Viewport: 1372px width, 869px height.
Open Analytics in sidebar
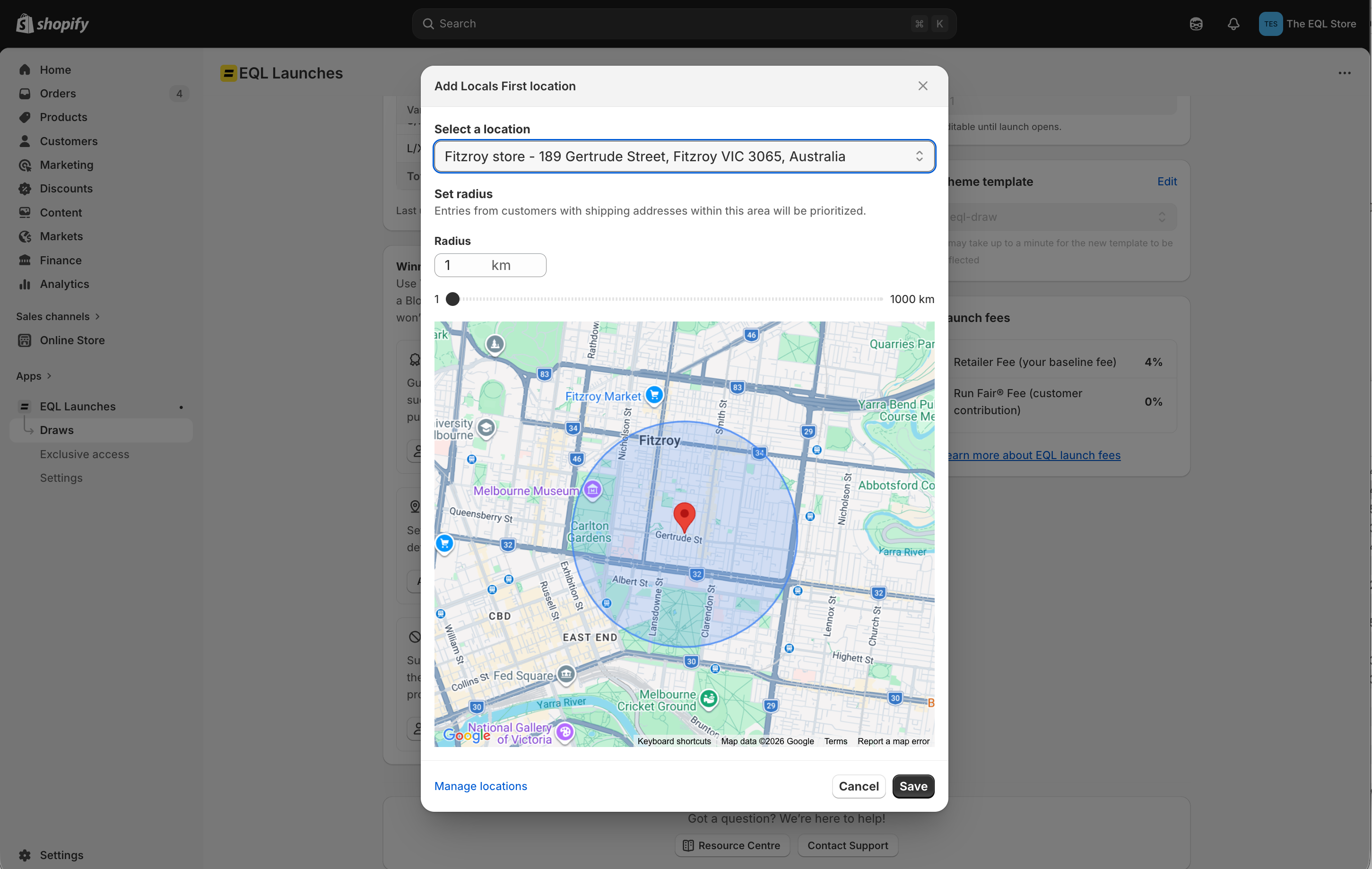pyautogui.click(x=64, y=284)
